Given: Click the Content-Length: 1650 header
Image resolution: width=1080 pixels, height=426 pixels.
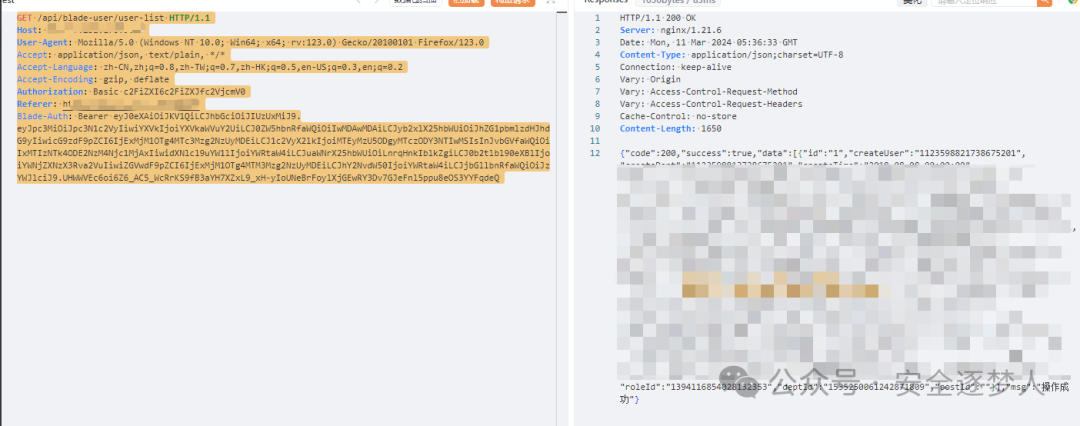Looking at the screenshot, I should (670, 130).
